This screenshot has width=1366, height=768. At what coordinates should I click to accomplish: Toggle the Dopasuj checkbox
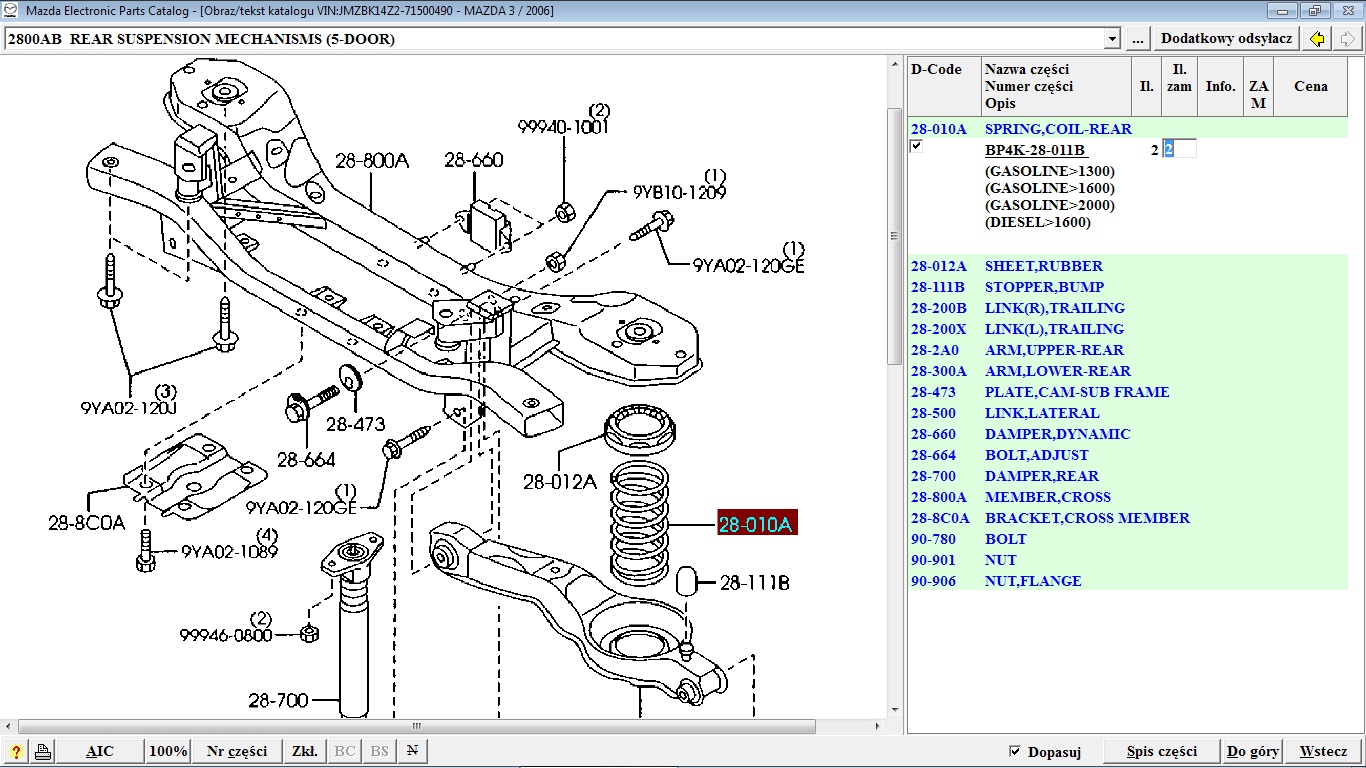pyautogui.click(x=1016, y=751)
